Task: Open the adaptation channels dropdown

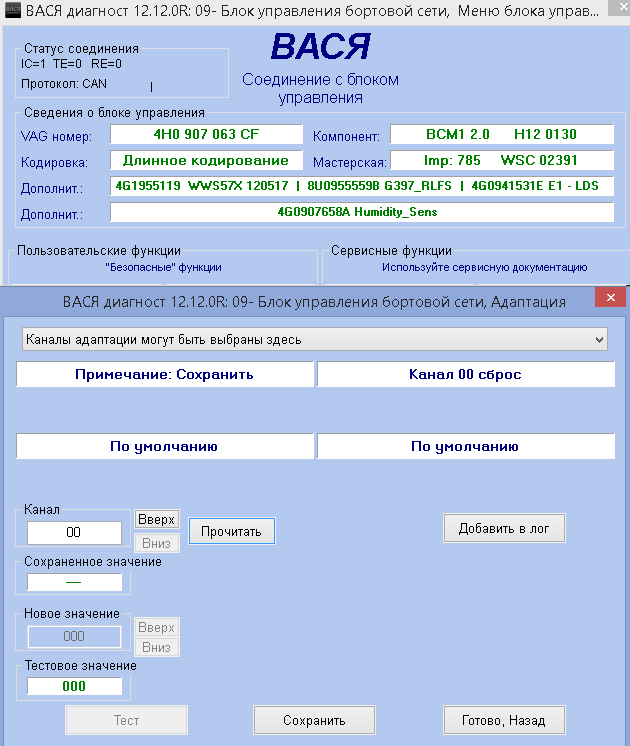Action: (x=315, y=340)
